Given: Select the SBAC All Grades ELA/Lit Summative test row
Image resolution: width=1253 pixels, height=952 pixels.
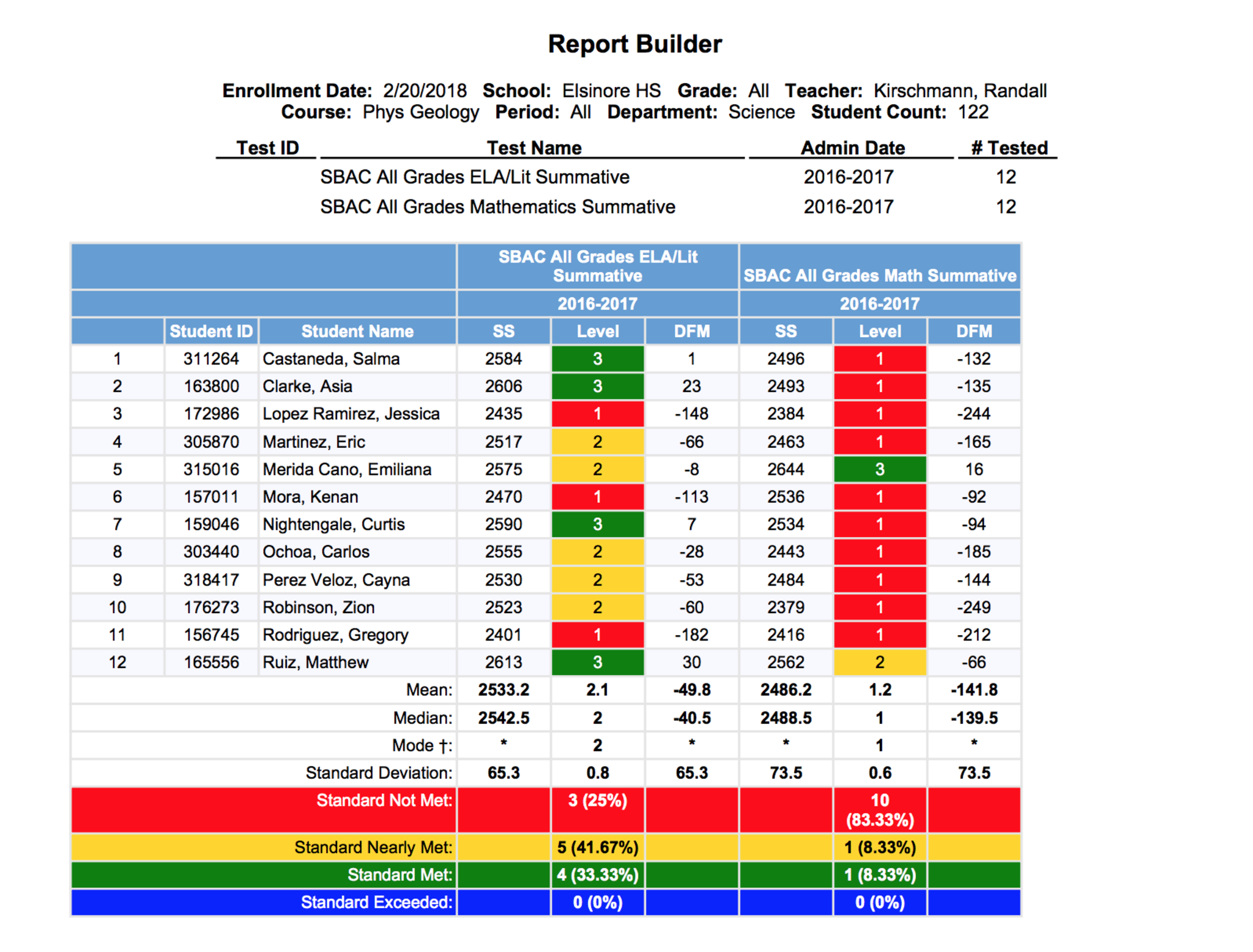Looking at the screenshot, I should click(x=475, y=177).
